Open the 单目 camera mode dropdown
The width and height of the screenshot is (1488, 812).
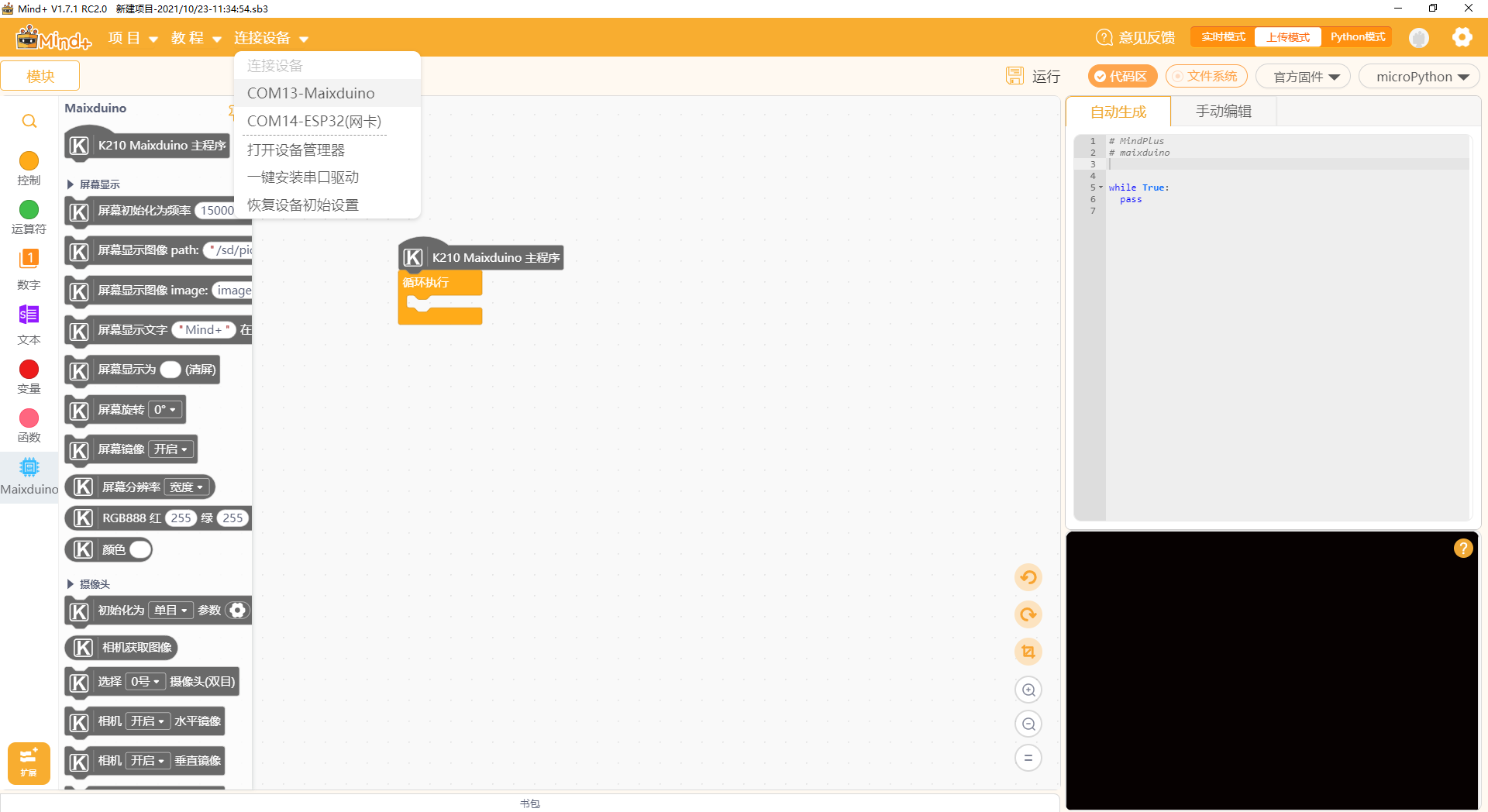[x=170, y=611]
